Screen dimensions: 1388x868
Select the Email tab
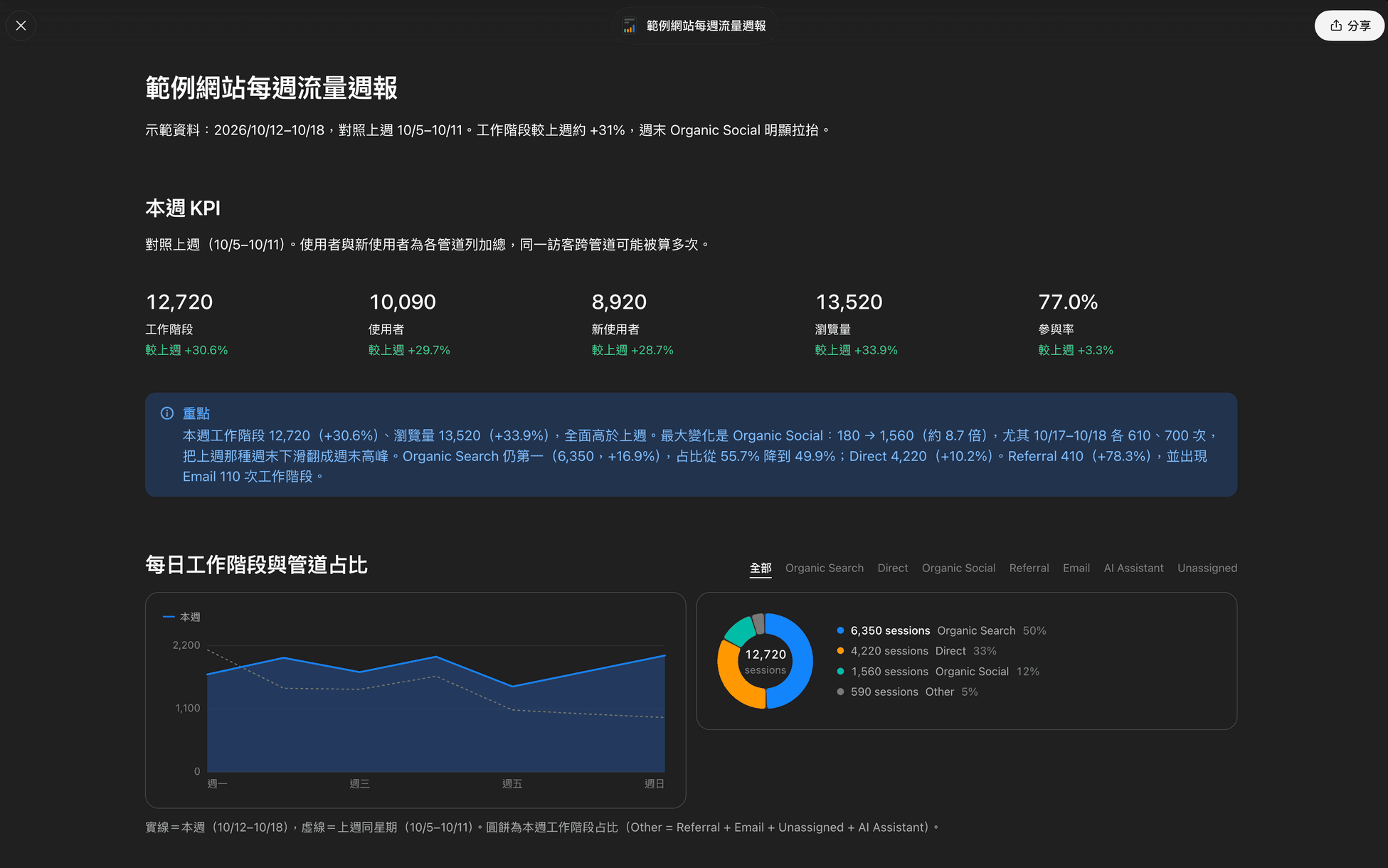[1076, 568]
